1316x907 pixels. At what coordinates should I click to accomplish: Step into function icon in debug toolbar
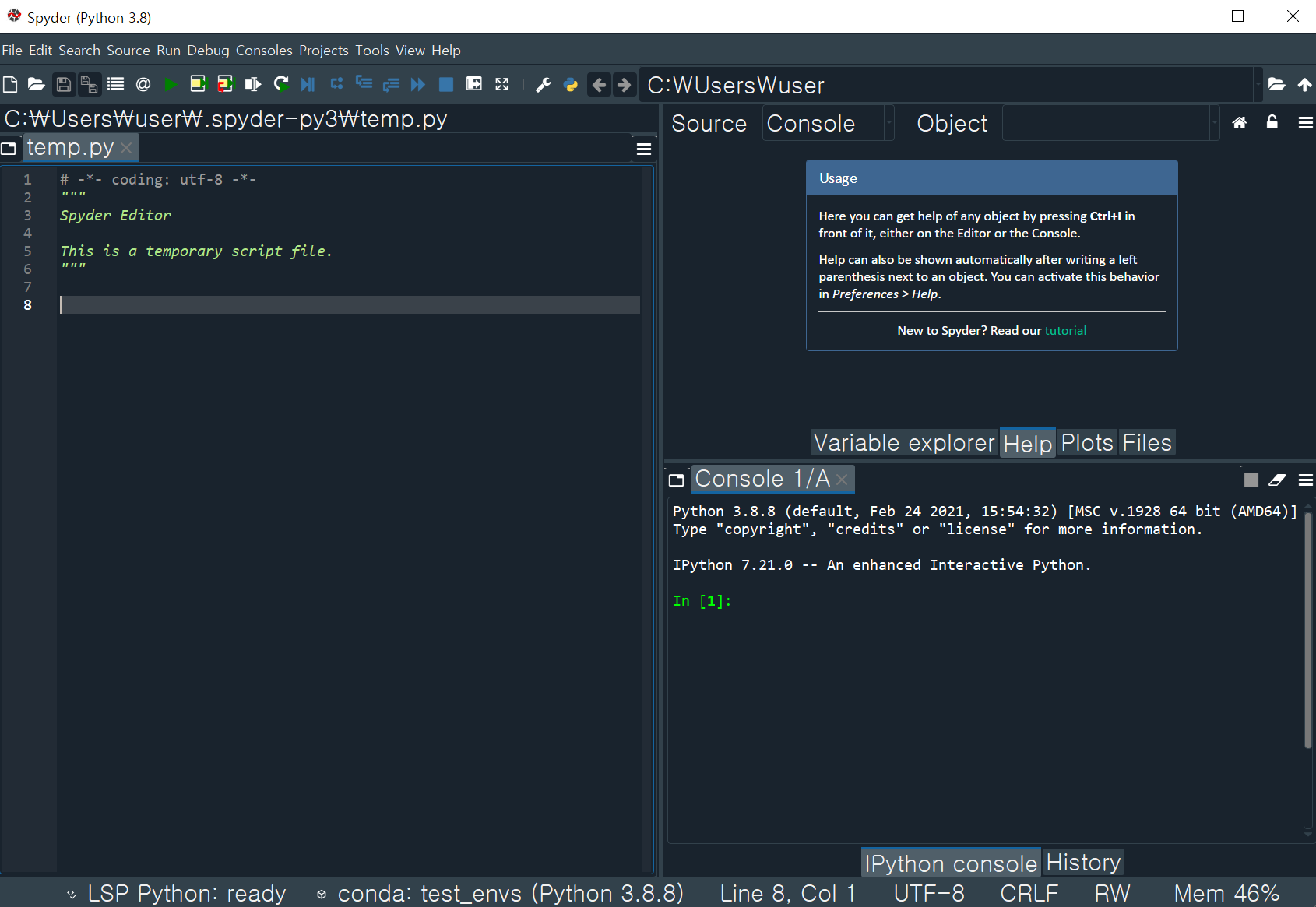click(364, 84)
